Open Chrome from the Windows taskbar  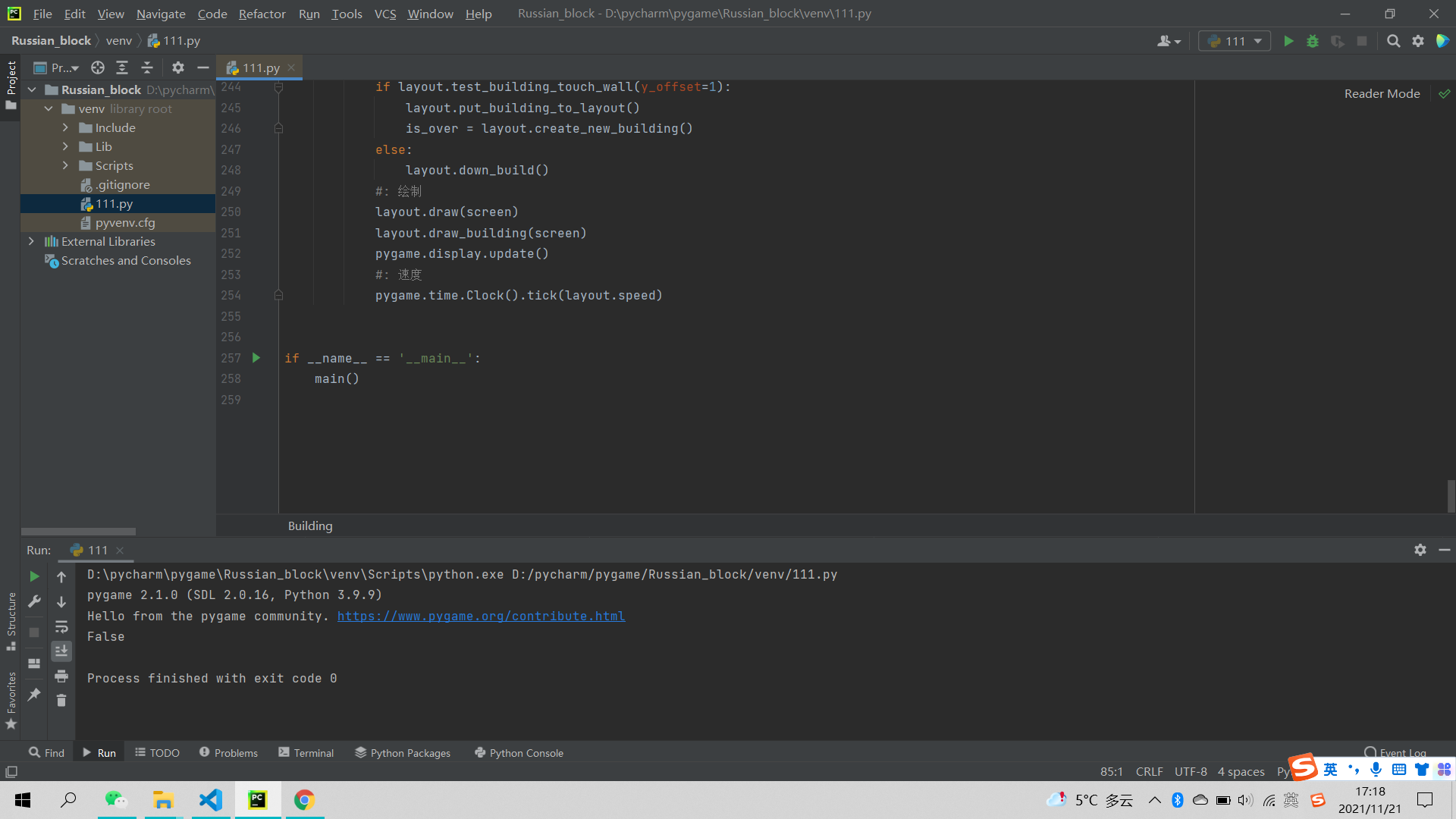(x=304, y=800)
